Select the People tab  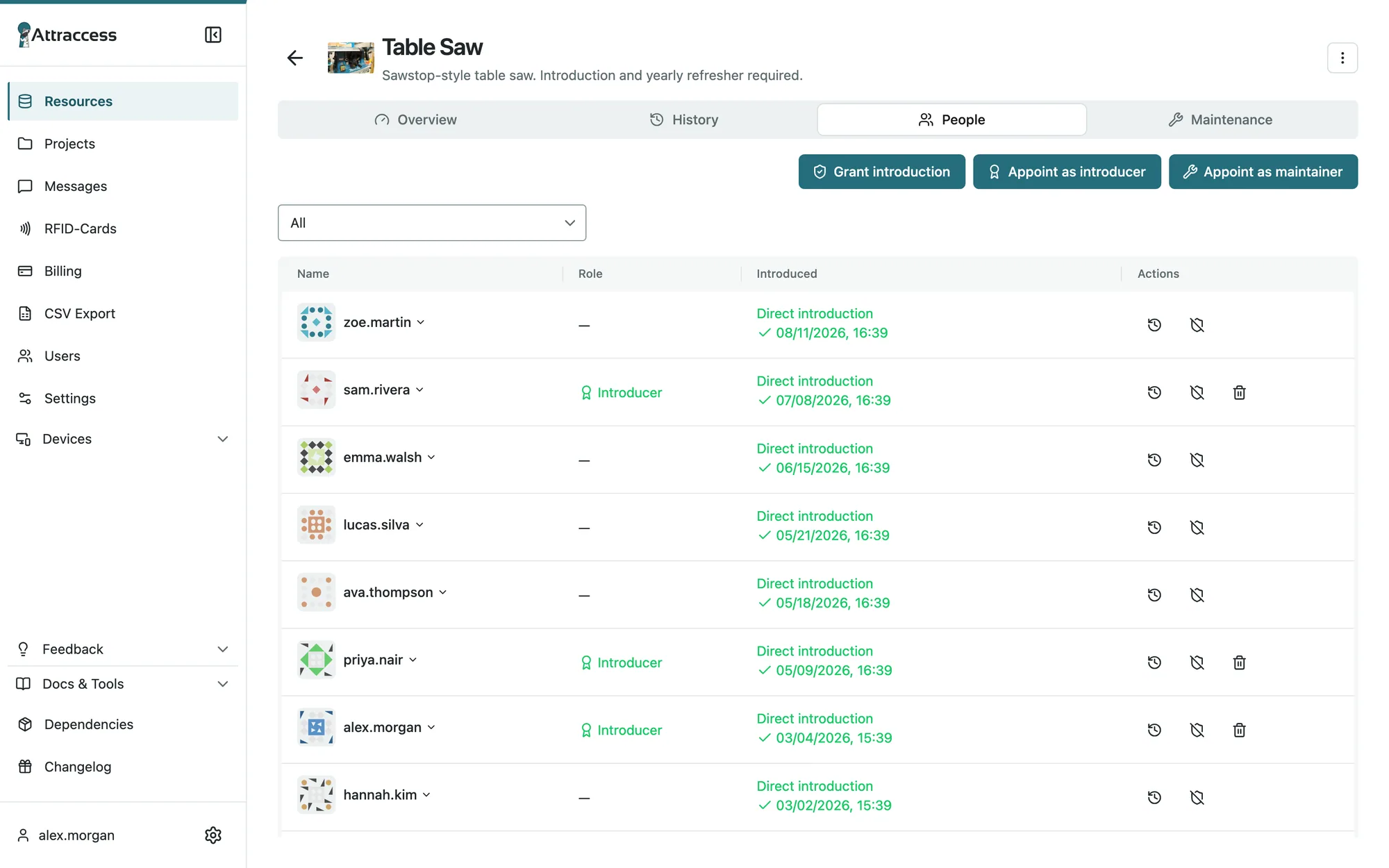pos(951,119)
